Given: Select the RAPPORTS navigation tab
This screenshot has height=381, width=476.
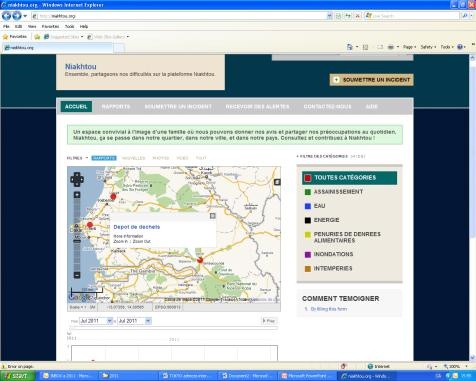Looking at the screenshot, I should (x=116, y=106).
